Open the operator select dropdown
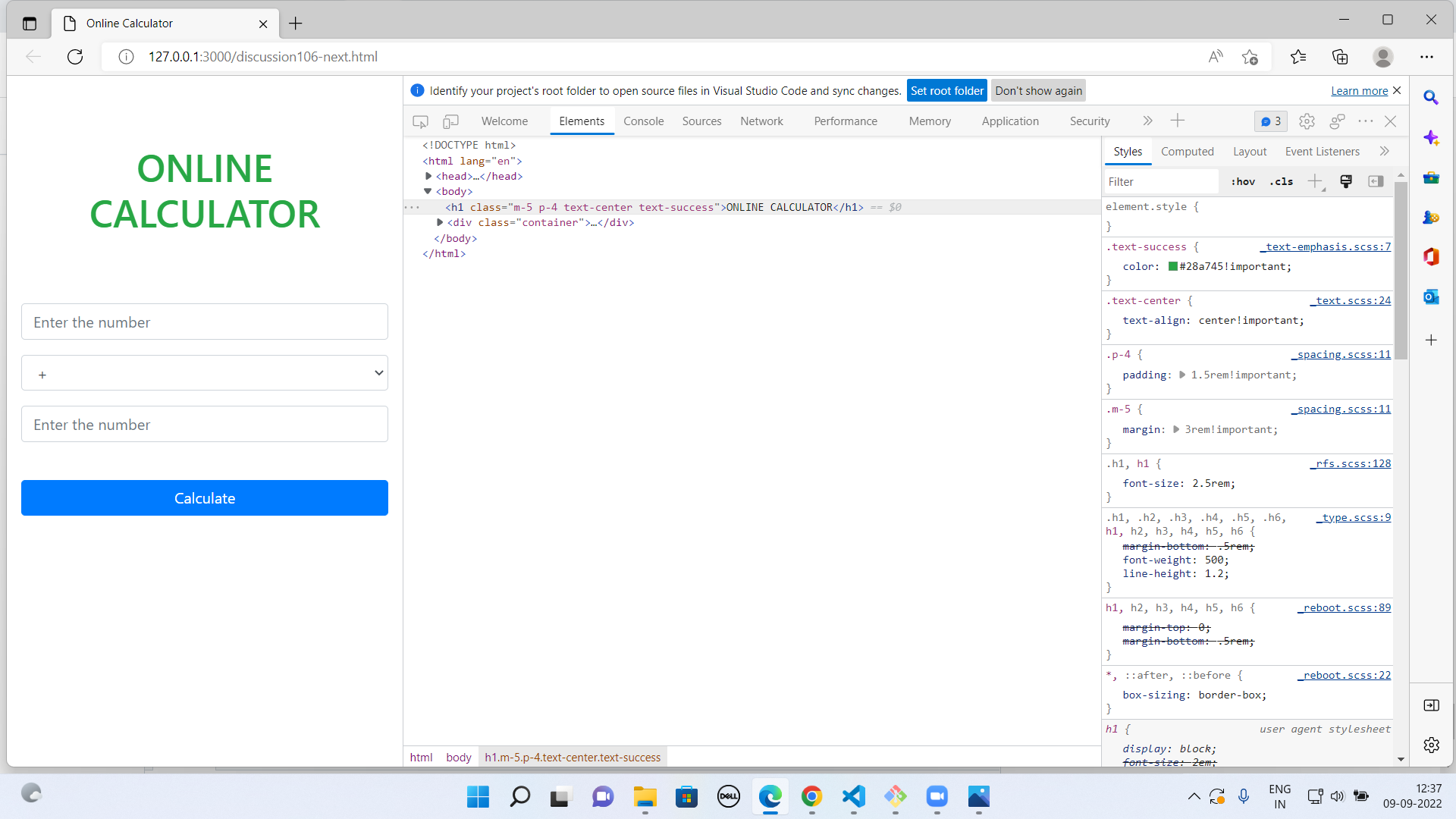This screenshot has height=819, width=1456. coord(205,373)
